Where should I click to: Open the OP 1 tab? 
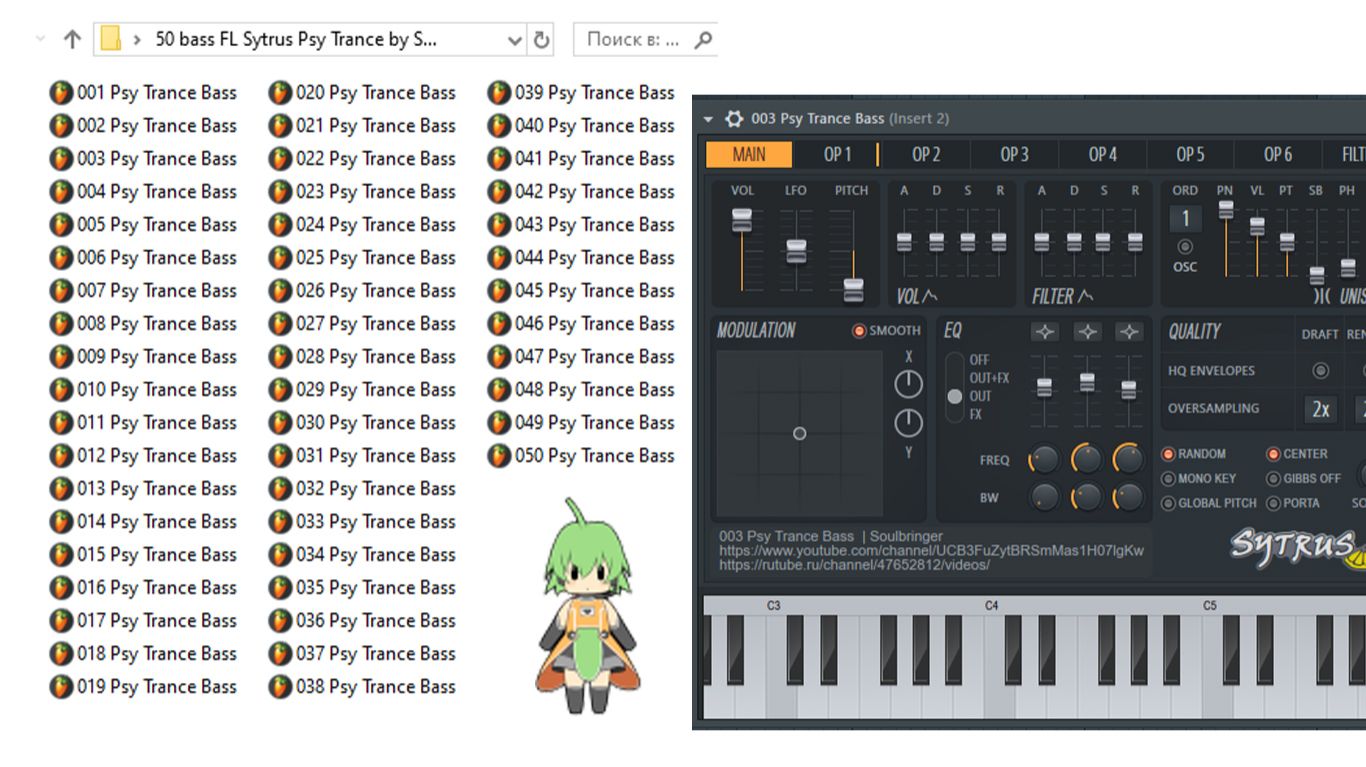[838, 154]
